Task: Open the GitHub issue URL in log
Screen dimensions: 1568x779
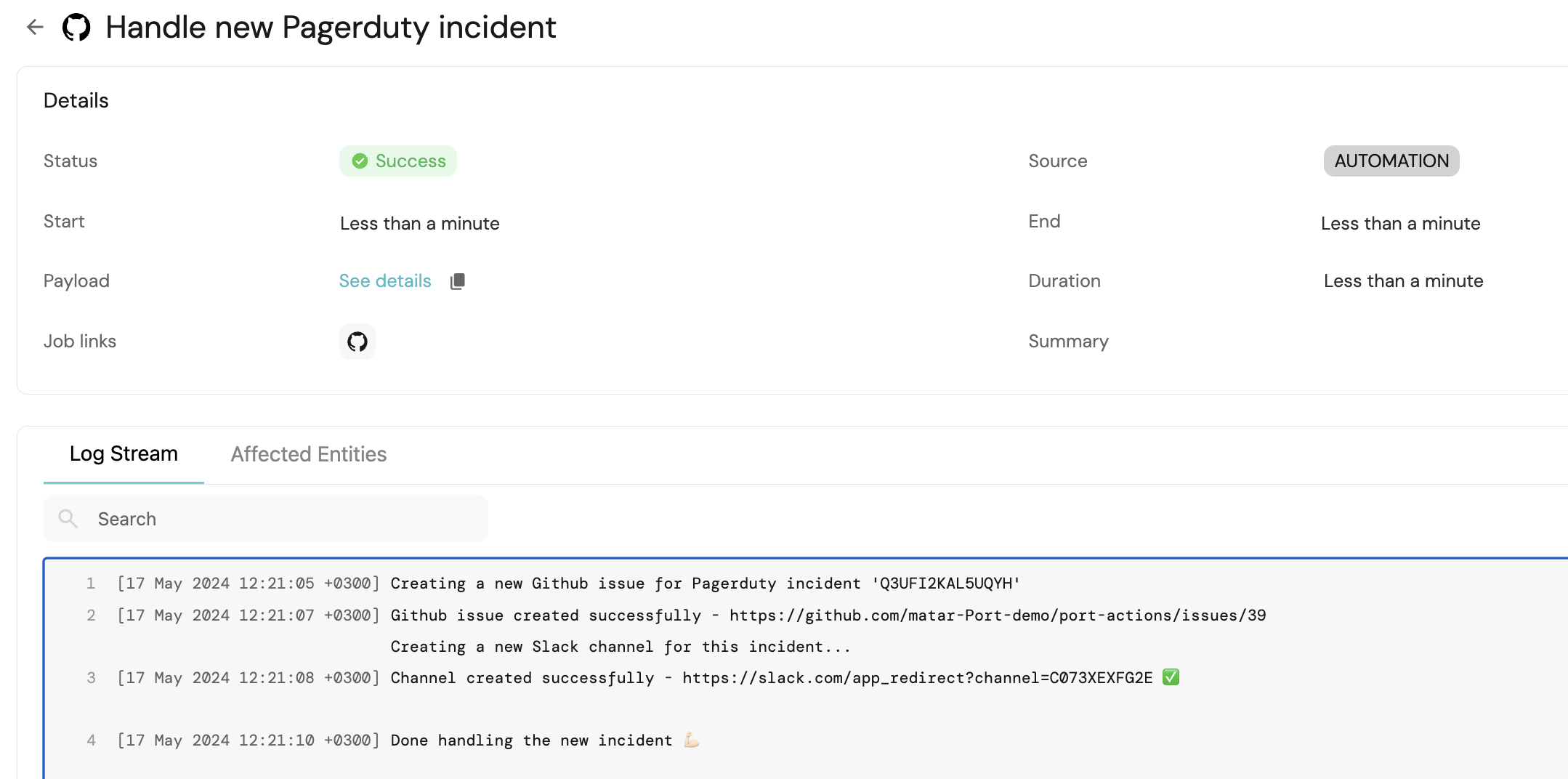Action: coord(997,615)
